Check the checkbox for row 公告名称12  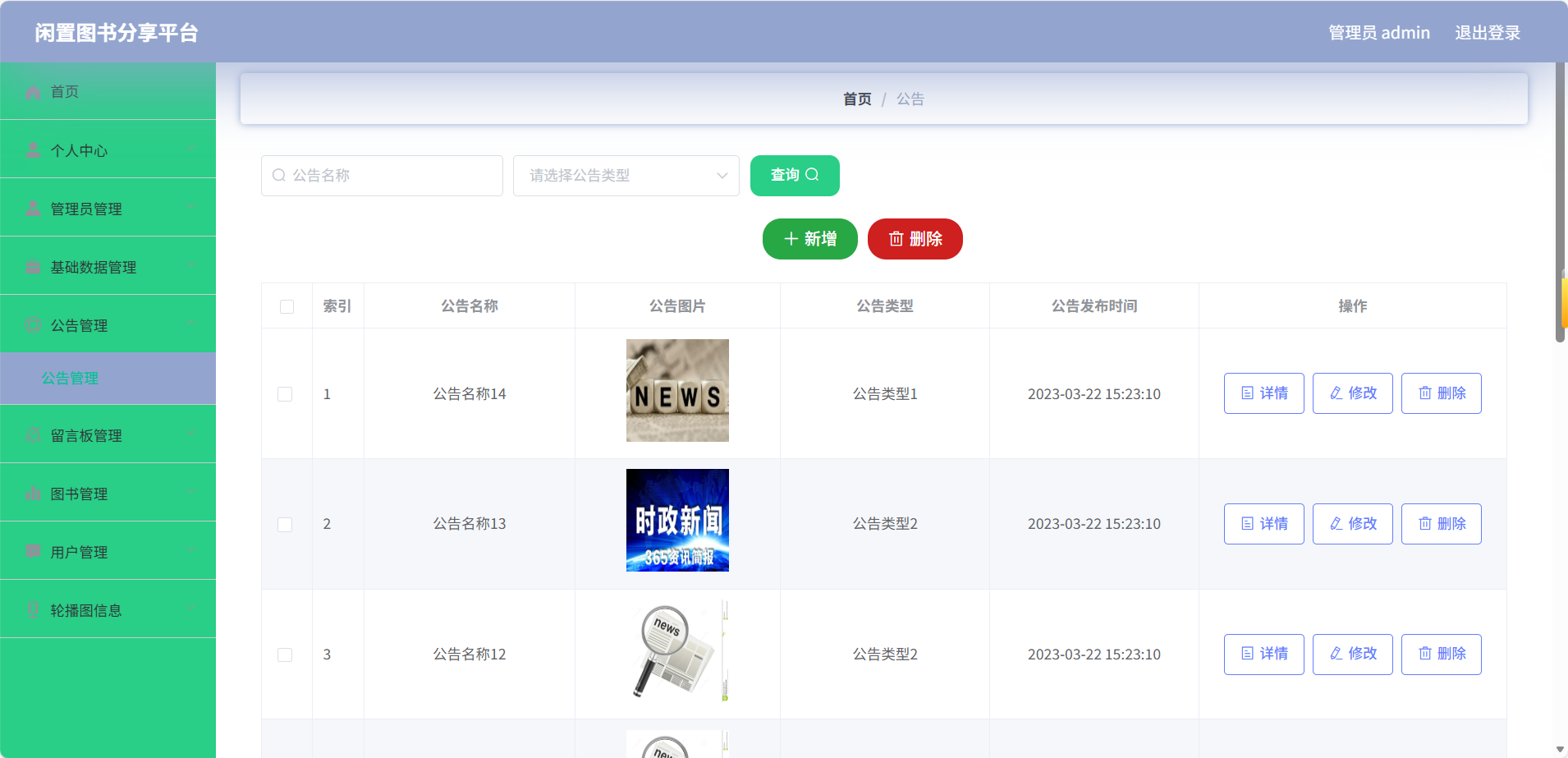285,655
